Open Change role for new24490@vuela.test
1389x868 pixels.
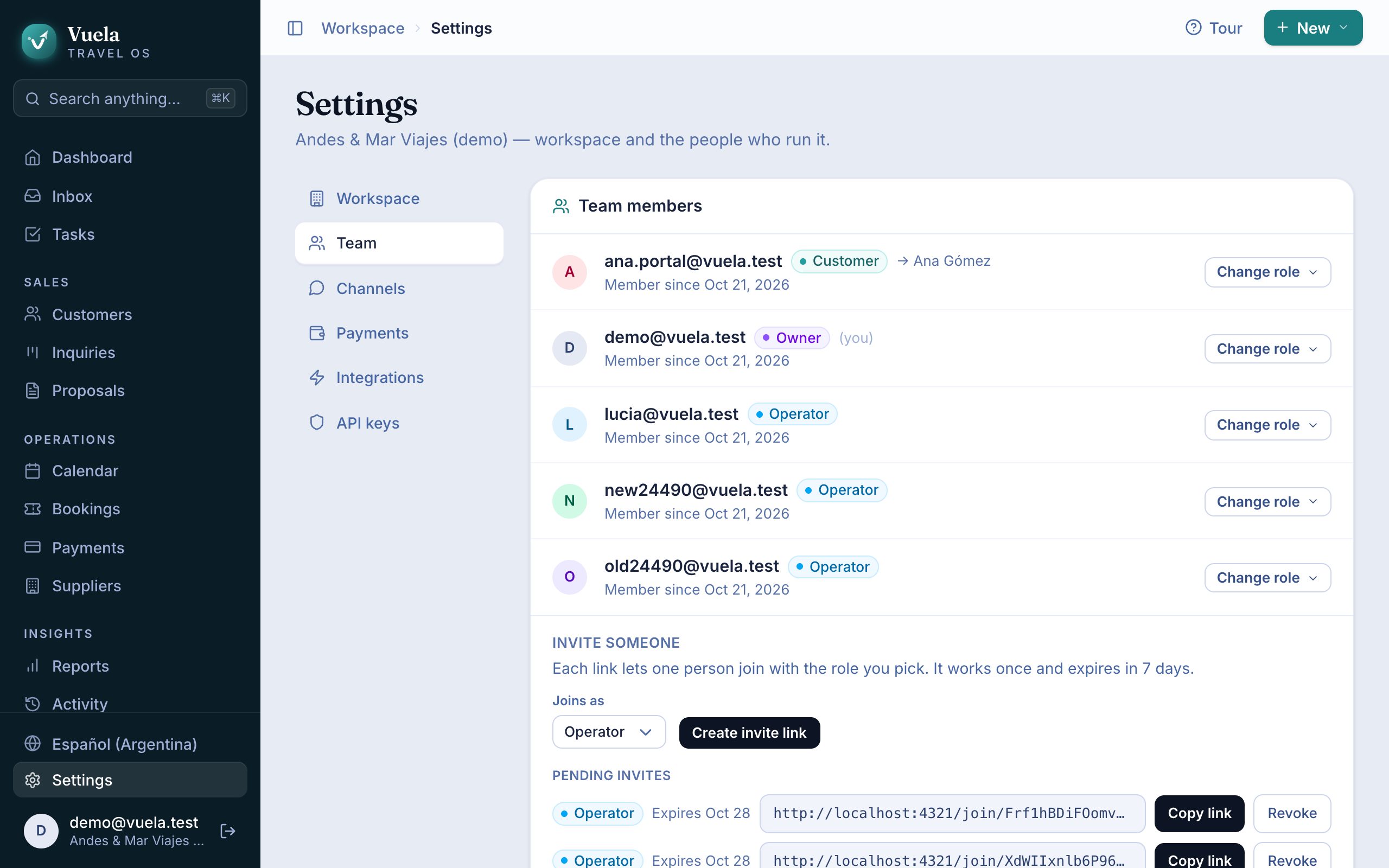click(1267, 502)
